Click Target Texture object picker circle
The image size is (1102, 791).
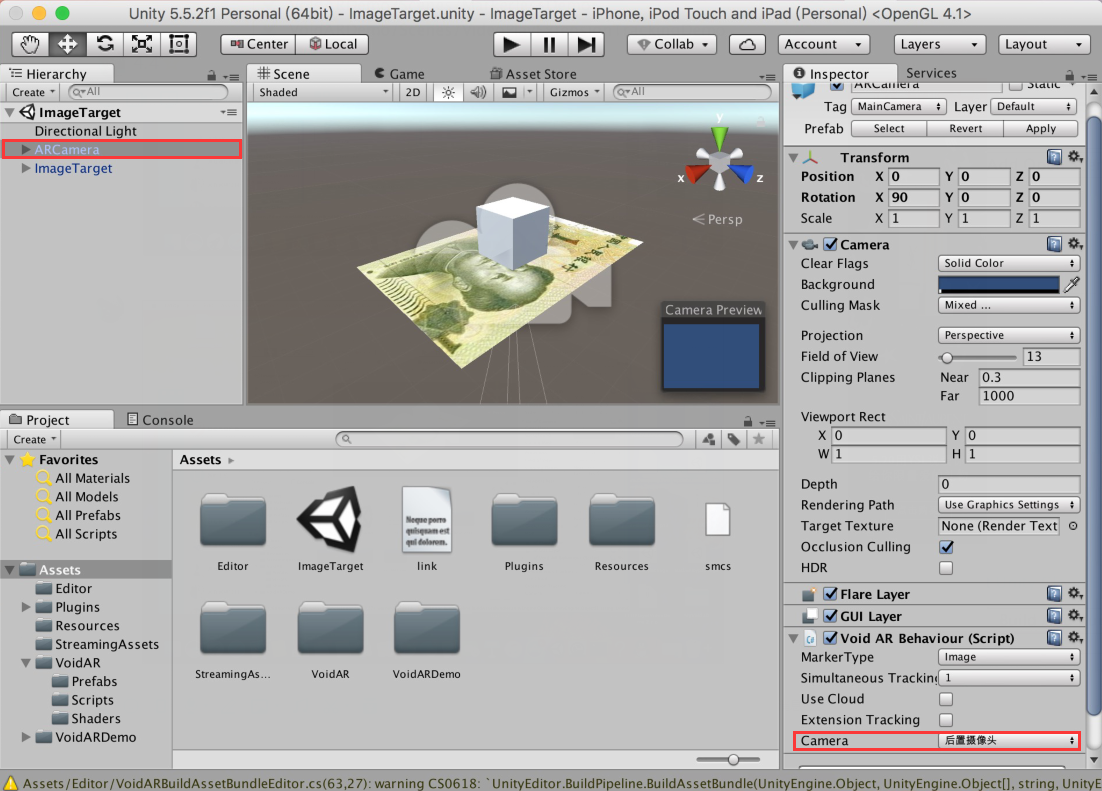[1073, 526]
